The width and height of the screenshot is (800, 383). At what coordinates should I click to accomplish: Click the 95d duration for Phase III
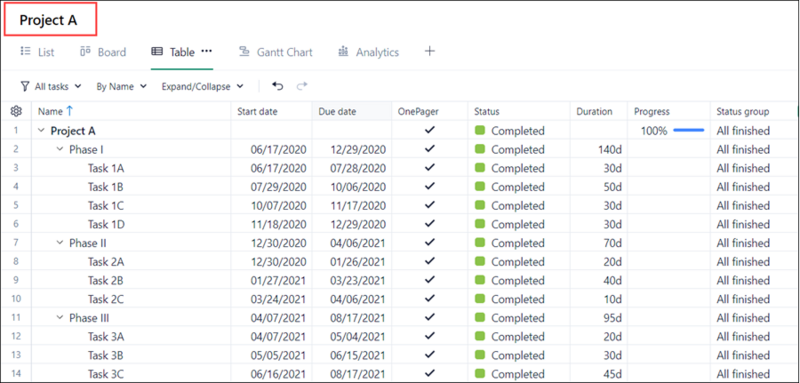[x=613, y=318]
